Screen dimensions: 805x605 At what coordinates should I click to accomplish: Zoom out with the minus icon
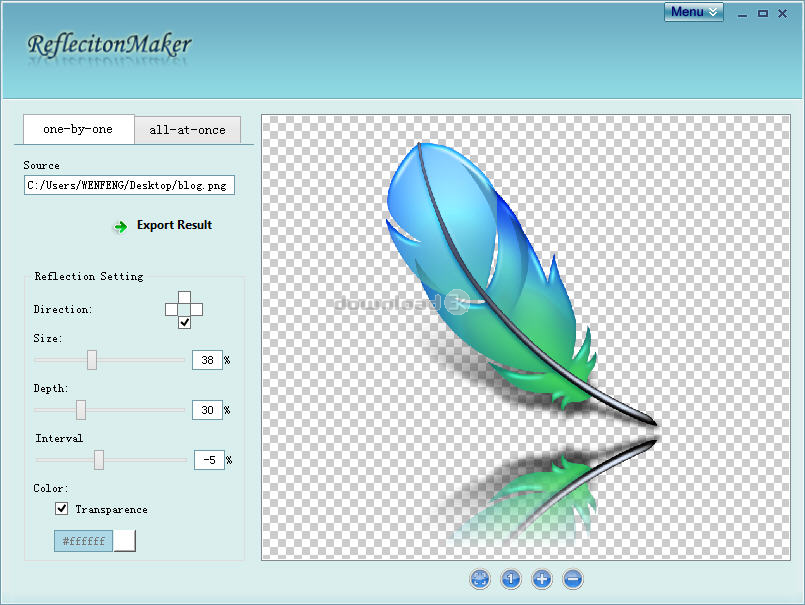click(x=573, y=579)
